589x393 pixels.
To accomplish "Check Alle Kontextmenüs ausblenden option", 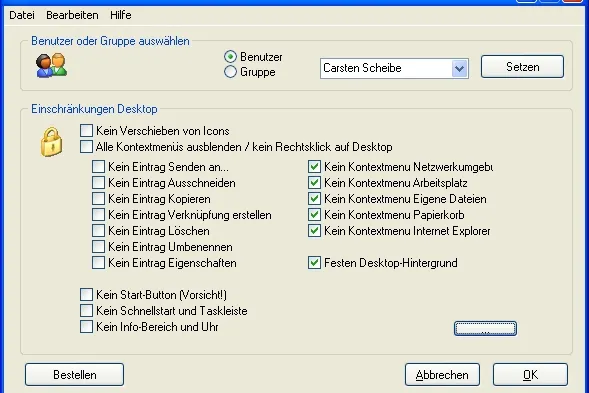I will pos(86,147).
